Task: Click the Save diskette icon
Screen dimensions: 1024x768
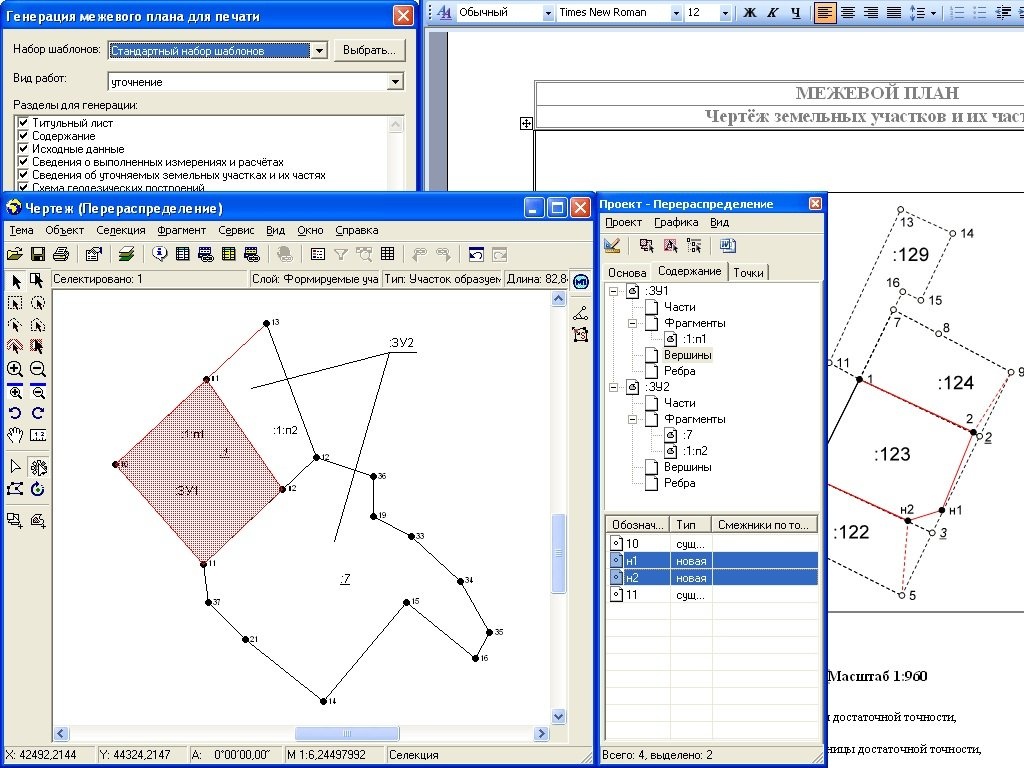Action: pos(38,254)
